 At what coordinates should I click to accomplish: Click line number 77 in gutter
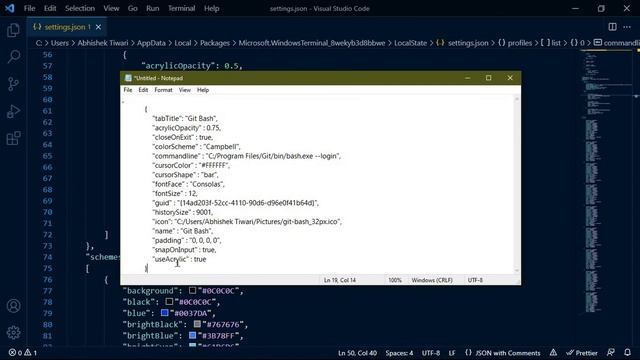click(47, 291)
